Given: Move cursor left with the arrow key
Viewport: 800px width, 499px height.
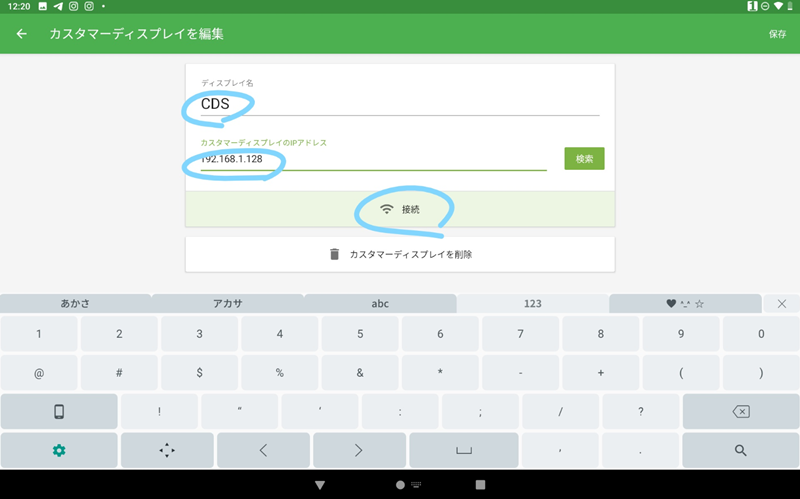Looking at the screenshot, I should 263,451.
